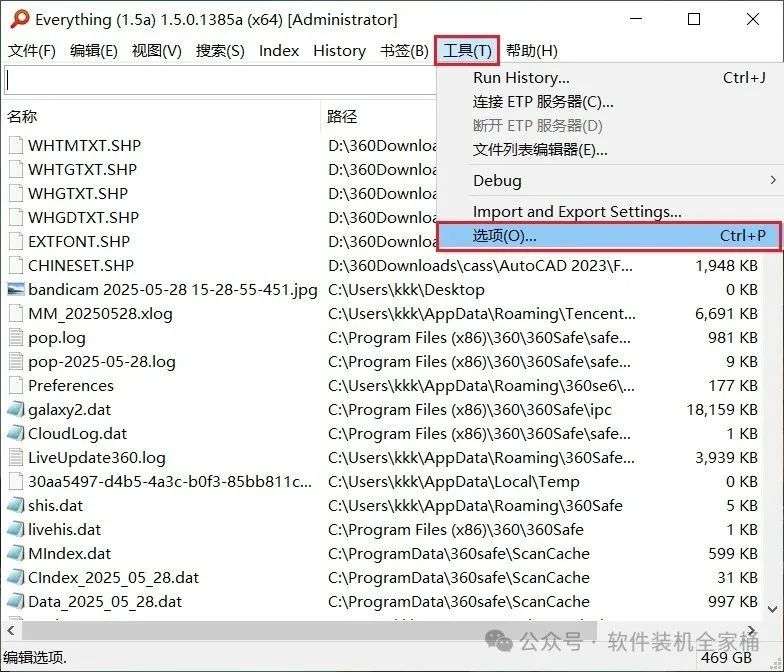Click the 工具(T) menu

467,50
